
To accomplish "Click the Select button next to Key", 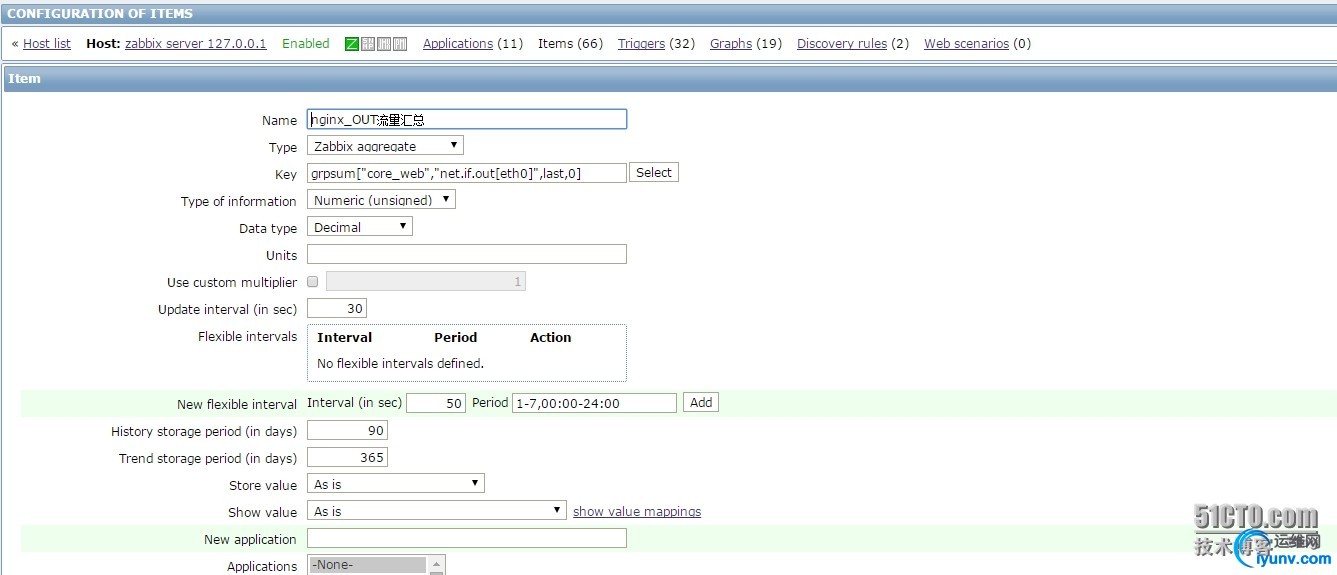I will point(654,173).
